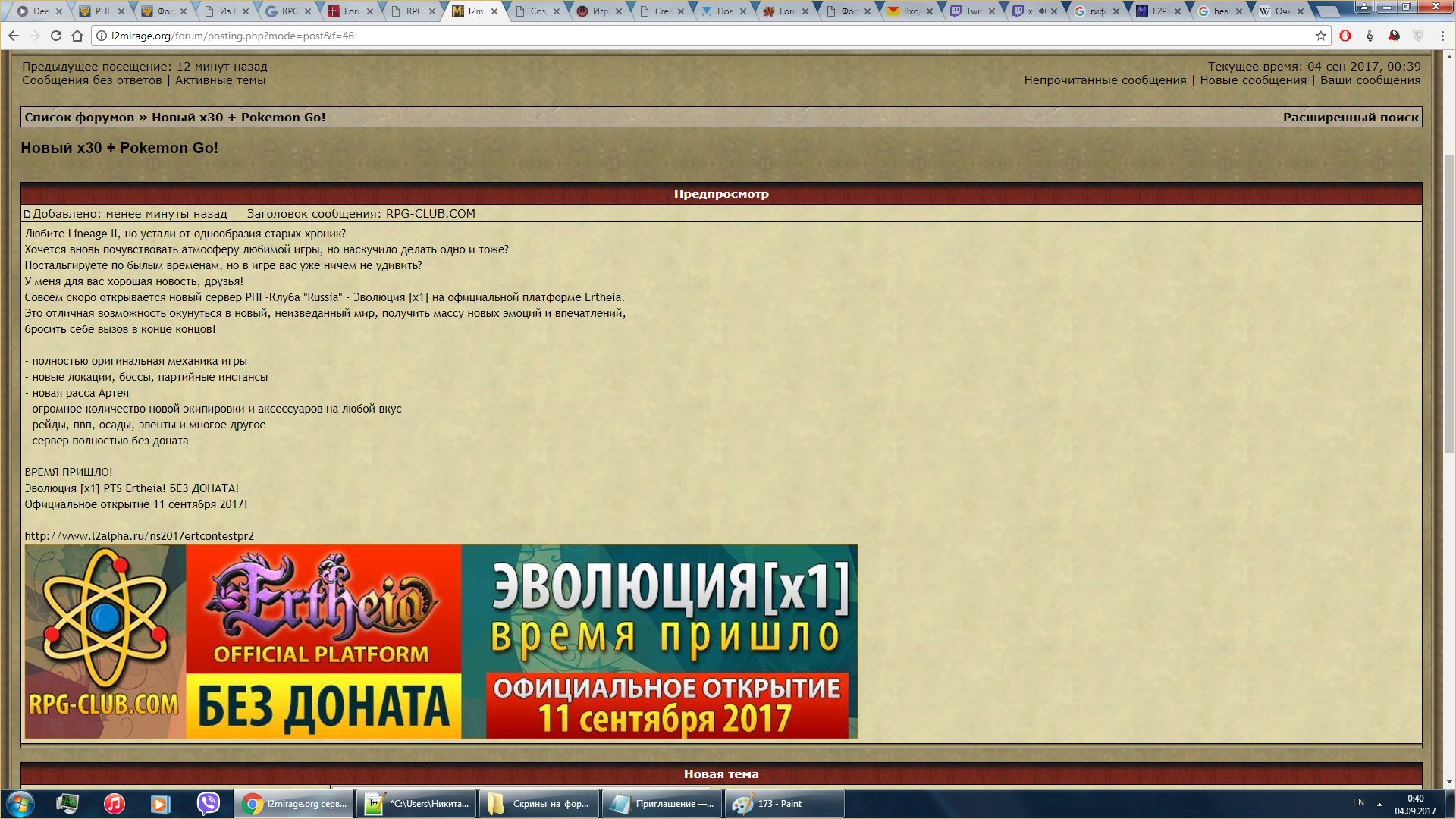The width and height of the screenshot is (1456, 819).
Task: Open the browser home page icon
Action: [x=77, y=36]
